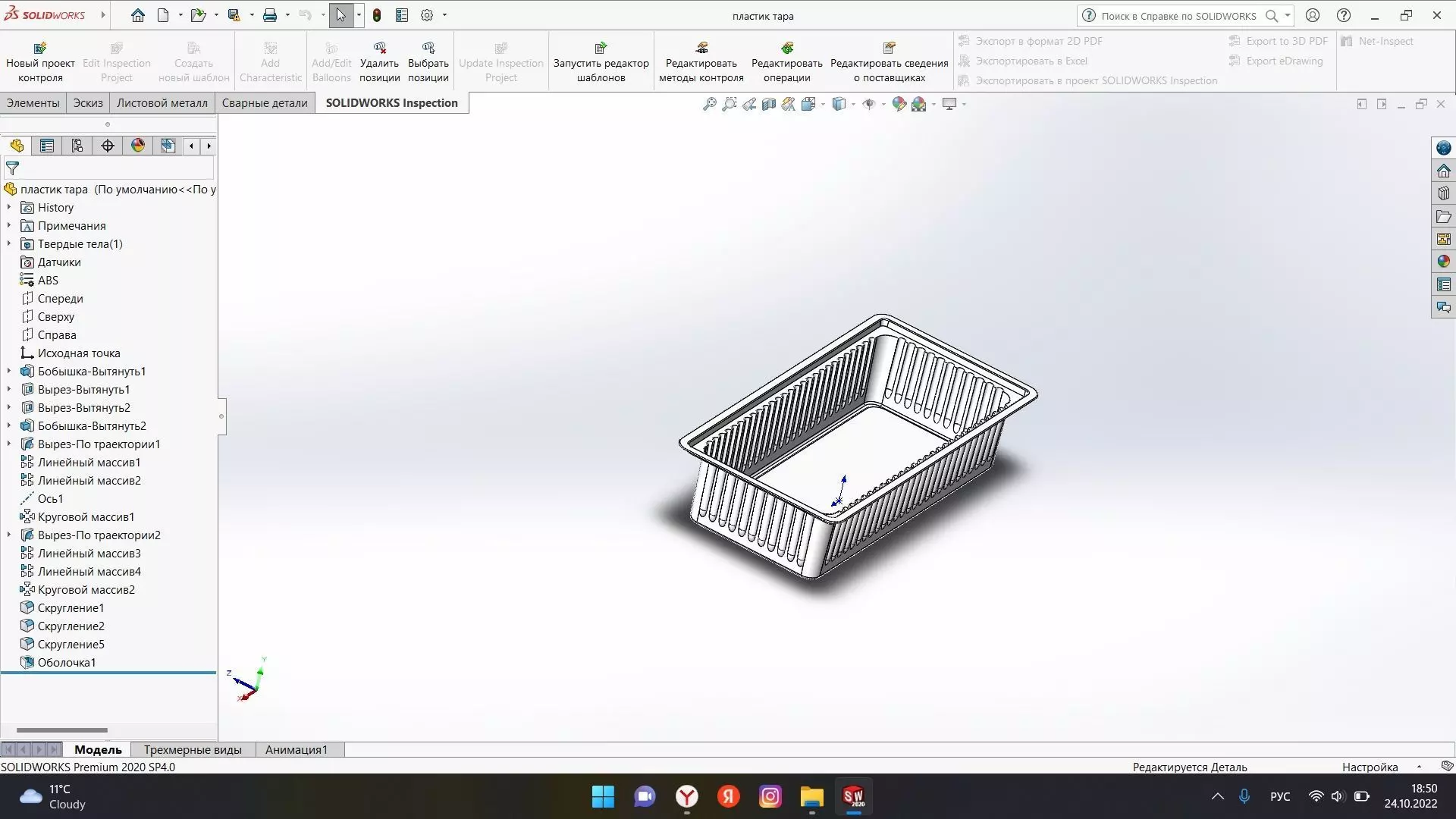
Task: Click the Open file icon
Action: coord(198,15)
